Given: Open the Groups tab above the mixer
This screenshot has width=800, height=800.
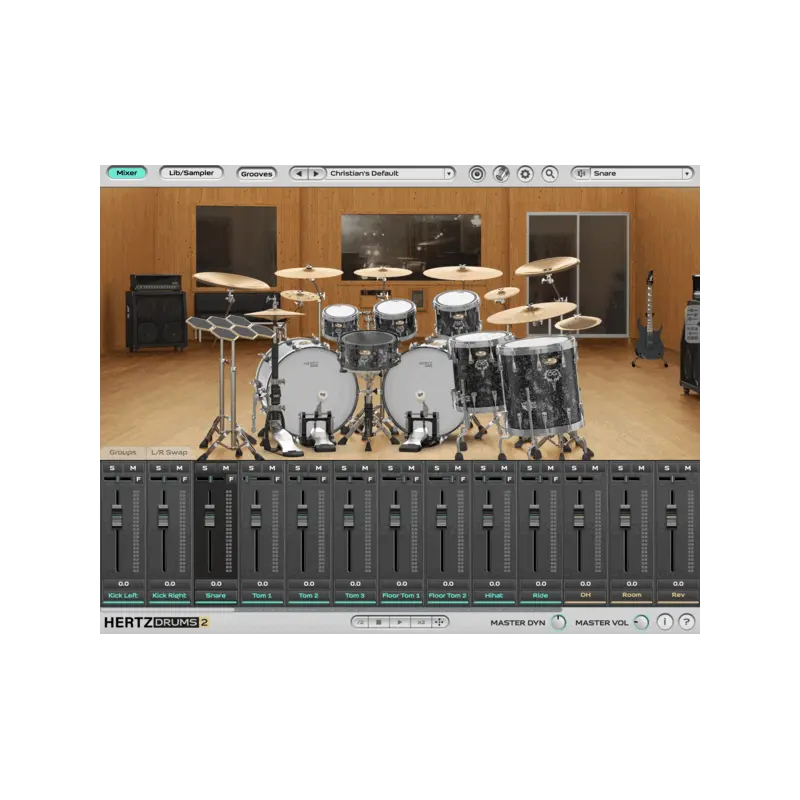Looking at the screenshot, I should [x=123, y=452].
